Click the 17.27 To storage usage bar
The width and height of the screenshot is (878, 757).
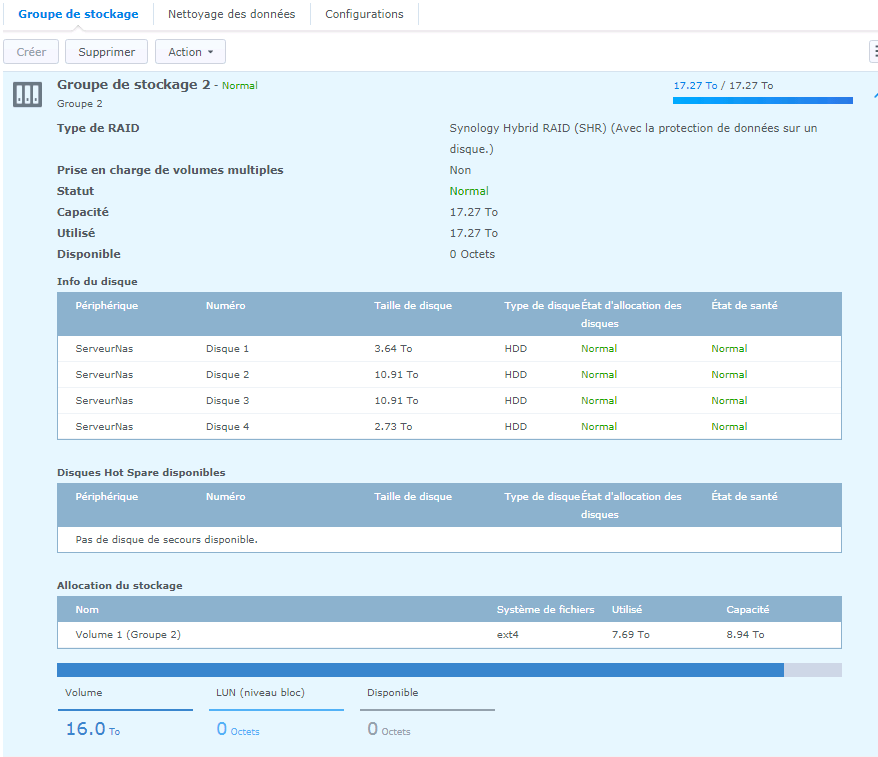point(762,100)
